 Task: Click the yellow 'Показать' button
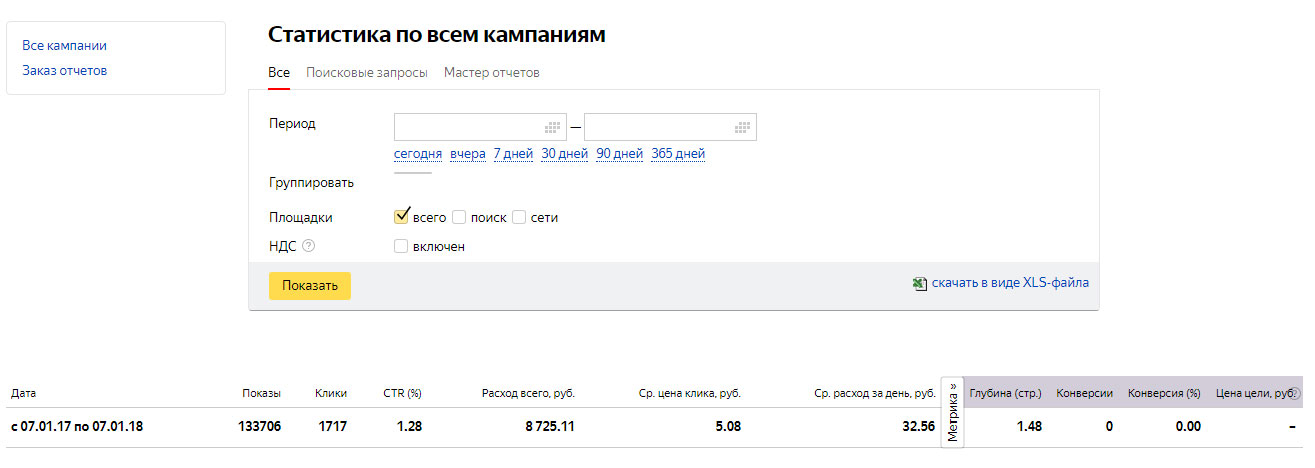310,285
